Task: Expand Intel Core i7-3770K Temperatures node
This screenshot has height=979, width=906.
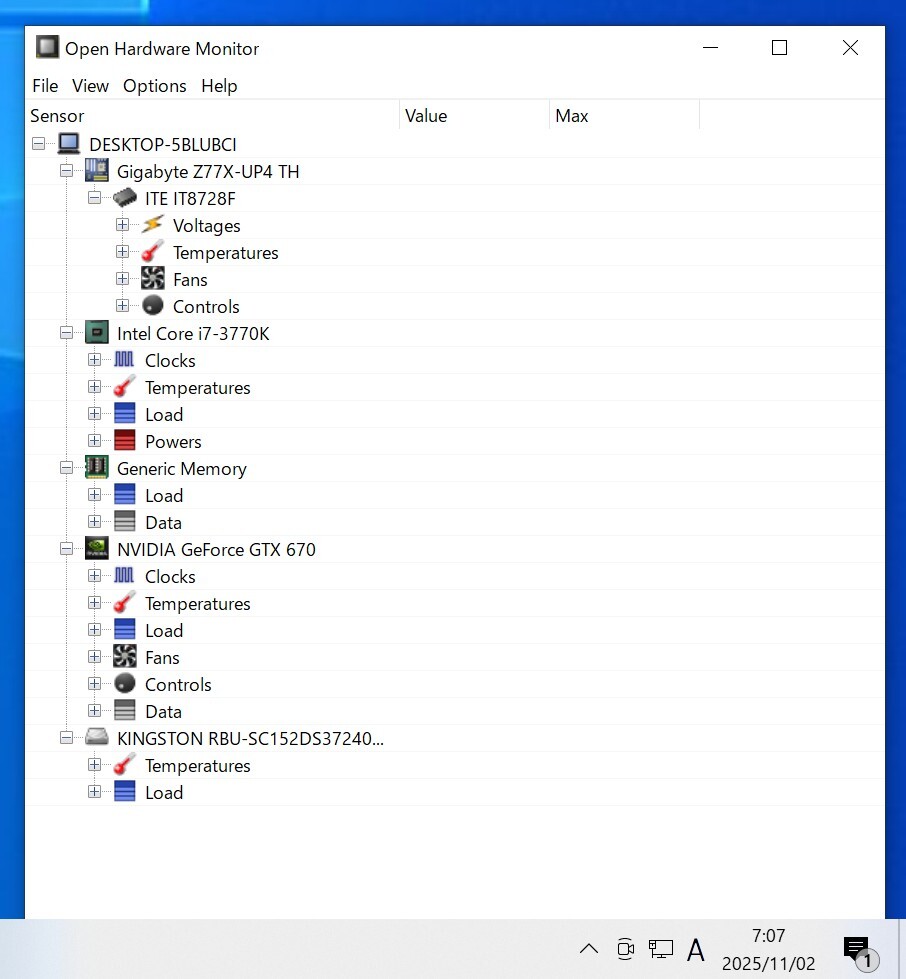Action: (94, 386)
